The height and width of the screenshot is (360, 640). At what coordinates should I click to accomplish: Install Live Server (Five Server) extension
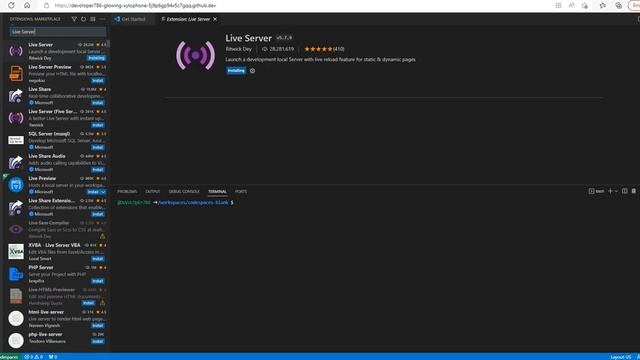coord(98,125)
